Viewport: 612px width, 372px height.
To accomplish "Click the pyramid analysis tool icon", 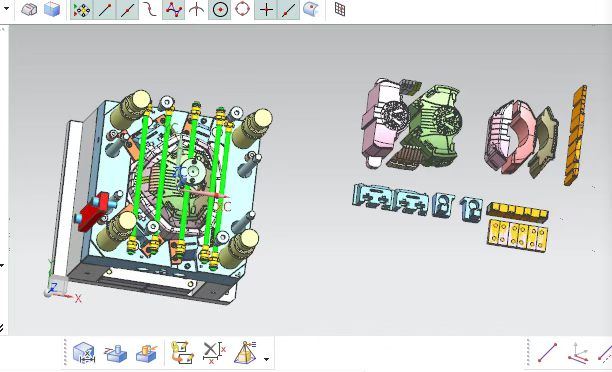I will 245,352.
